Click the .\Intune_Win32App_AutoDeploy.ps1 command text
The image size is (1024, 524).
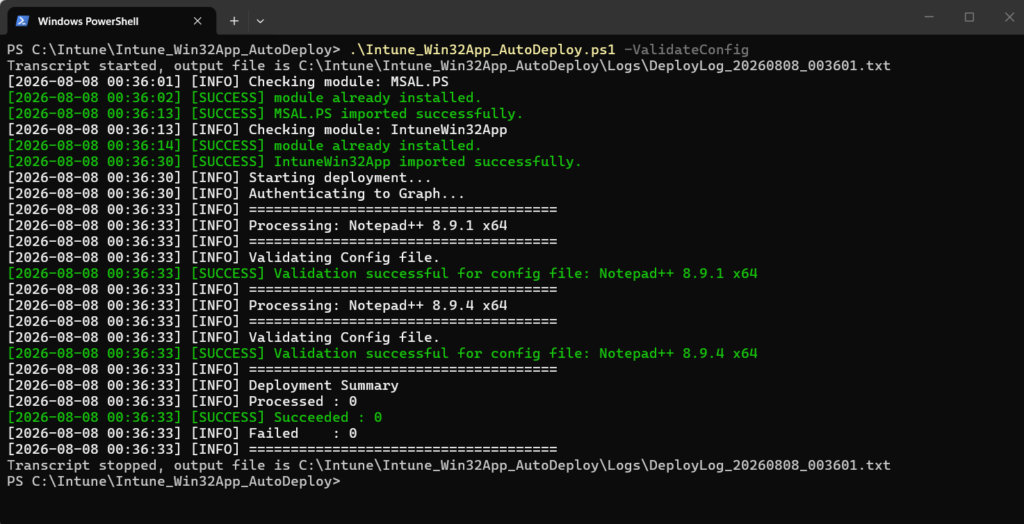482,50
